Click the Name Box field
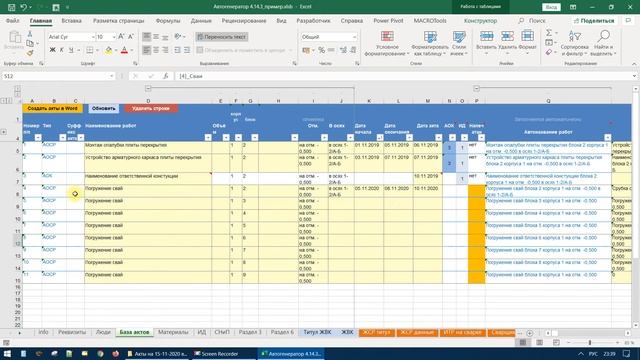Screen dimensions: 640x360 [x=57, y=76]
